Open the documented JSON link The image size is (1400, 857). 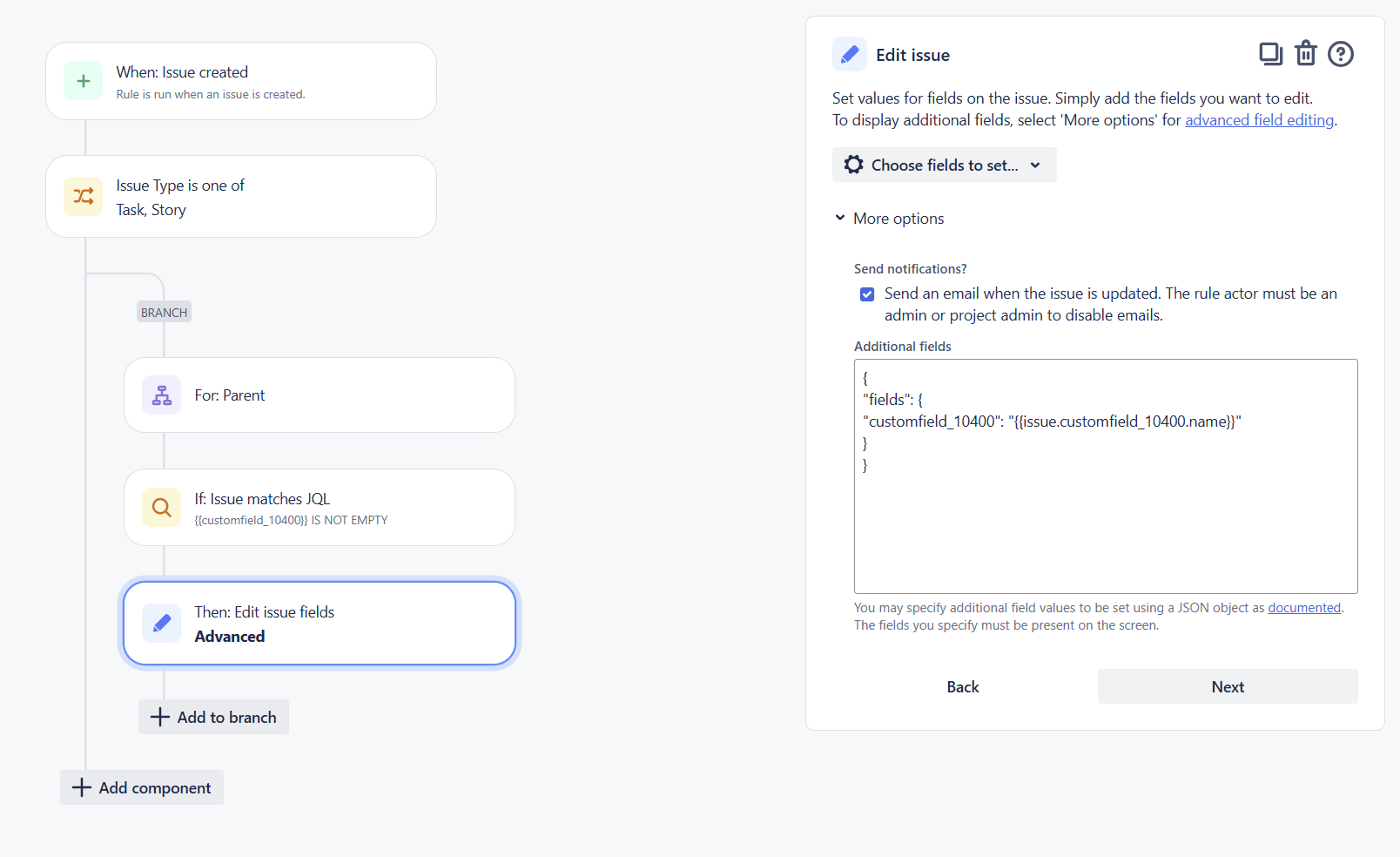point(1304,608)
